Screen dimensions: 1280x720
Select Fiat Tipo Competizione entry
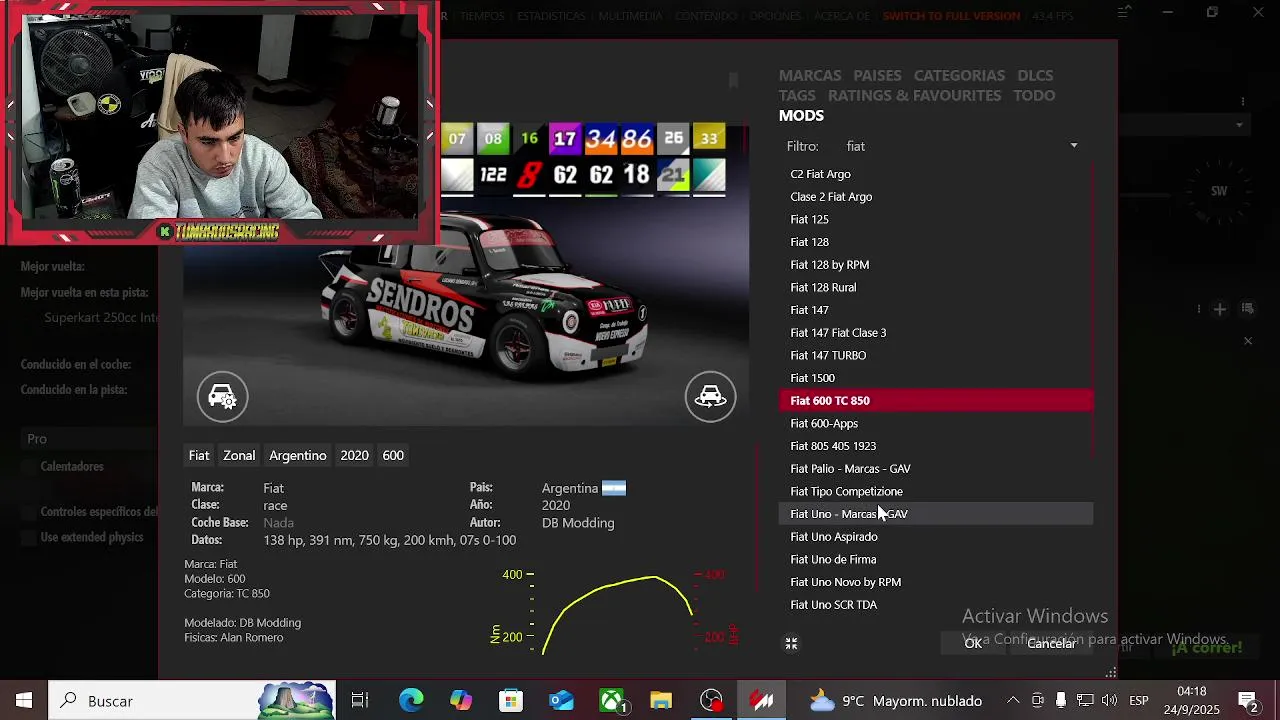click(x=936, y=492)
